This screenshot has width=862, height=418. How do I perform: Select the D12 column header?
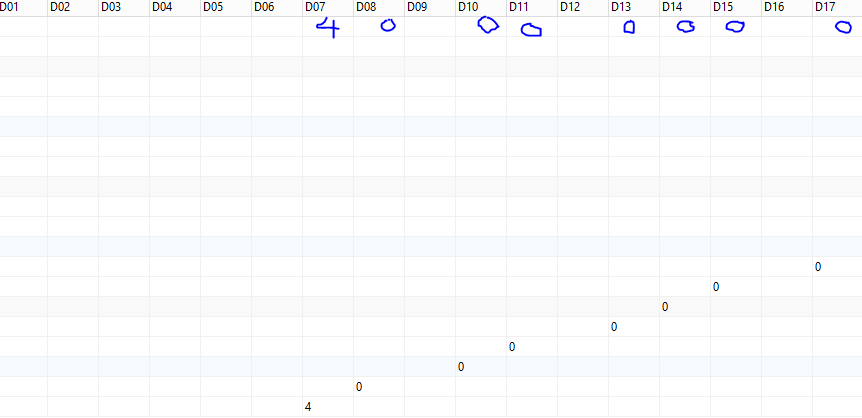coord(583,8)
